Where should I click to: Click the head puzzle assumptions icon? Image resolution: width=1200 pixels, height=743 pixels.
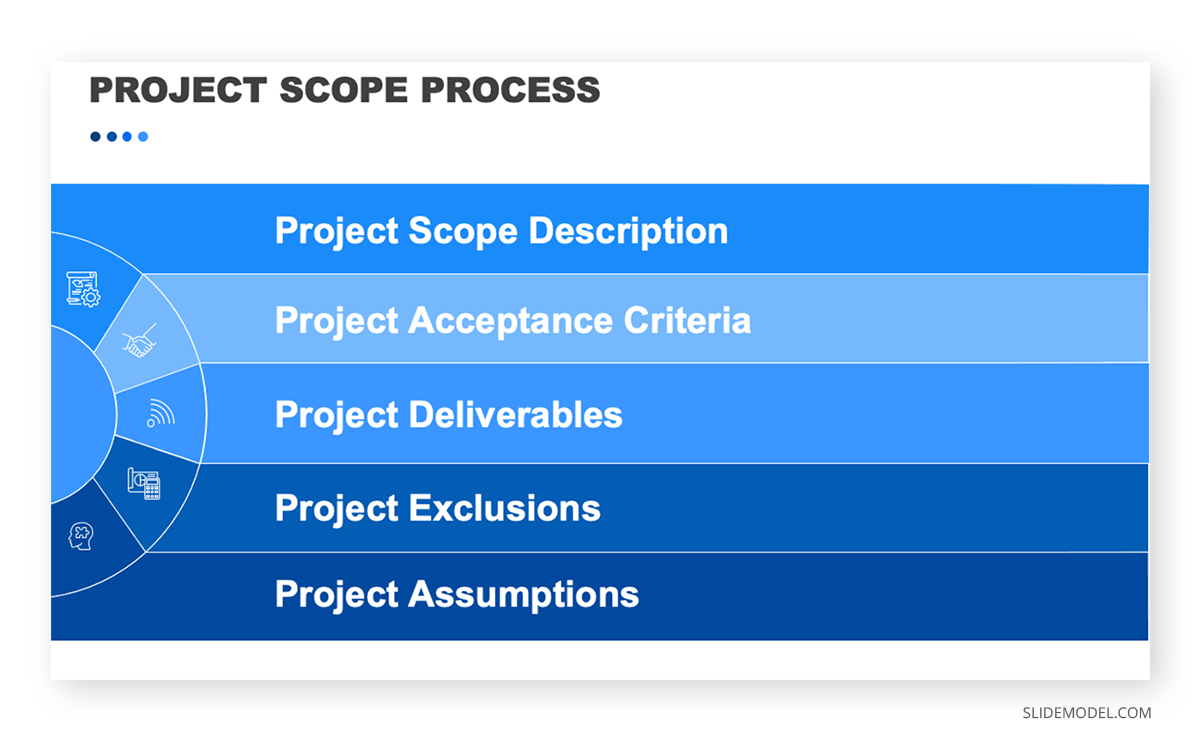[81, 536]
